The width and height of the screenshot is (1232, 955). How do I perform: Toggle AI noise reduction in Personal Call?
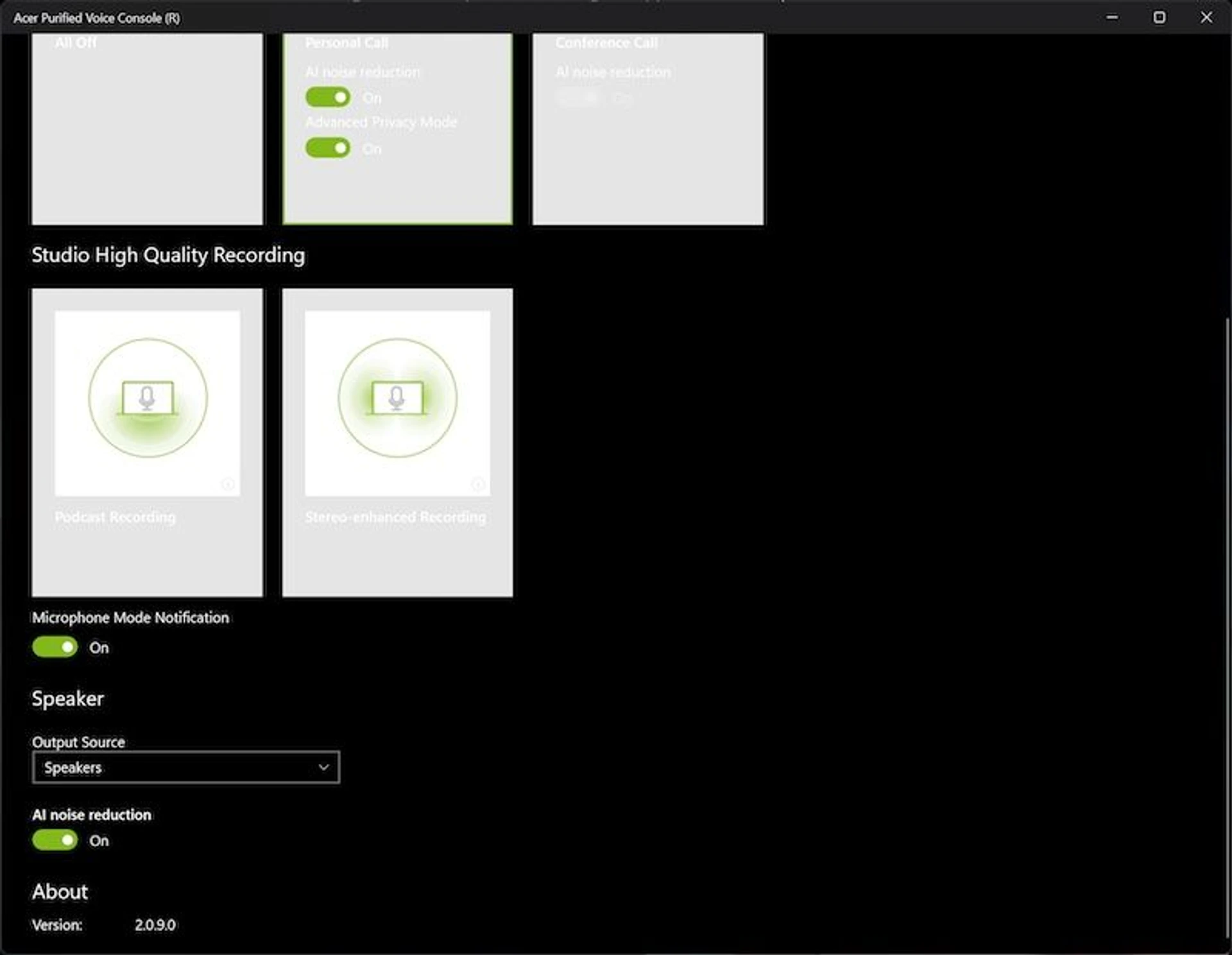tap(328, 98)
